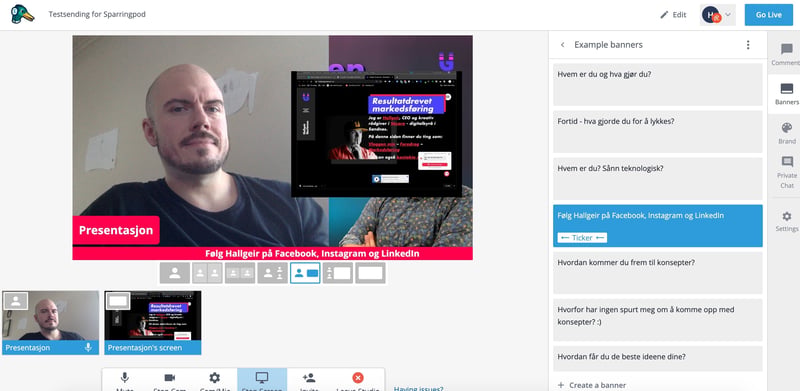Select the one large two small people layout

tap(272, 273)
